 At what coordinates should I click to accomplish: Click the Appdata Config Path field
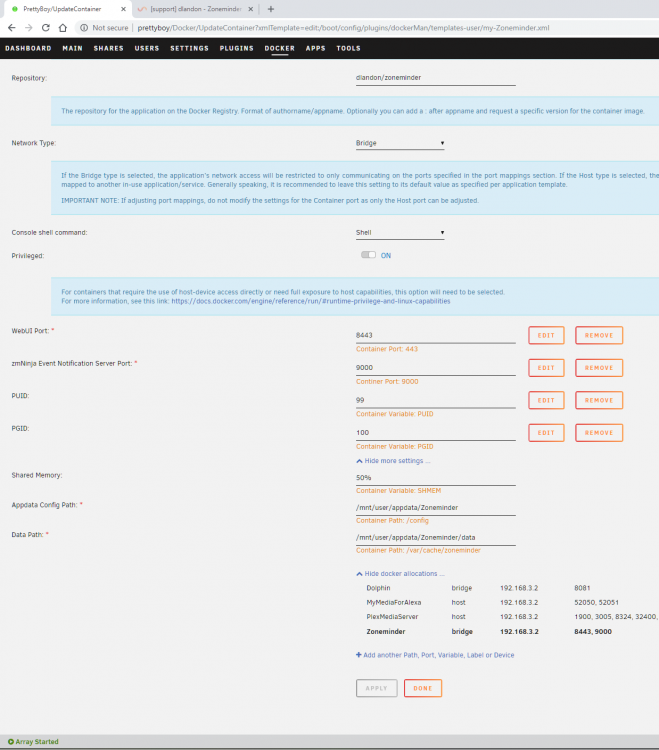coord(435,507)
